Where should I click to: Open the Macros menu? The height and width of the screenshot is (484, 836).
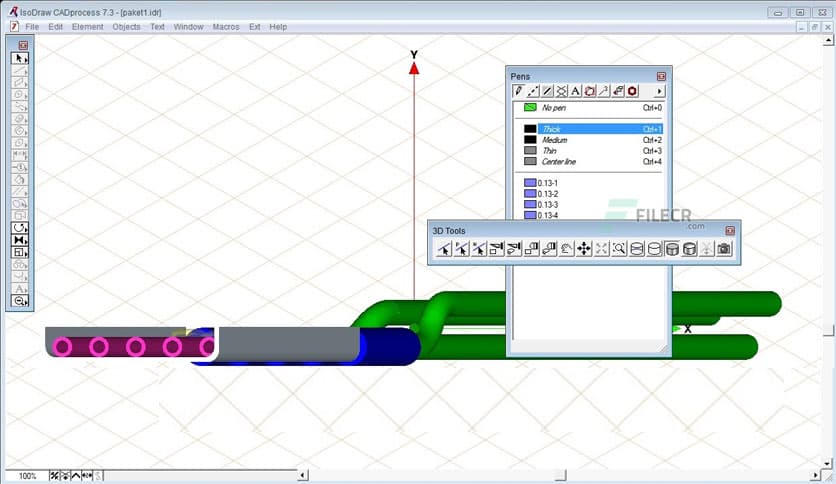pos(226,27)
